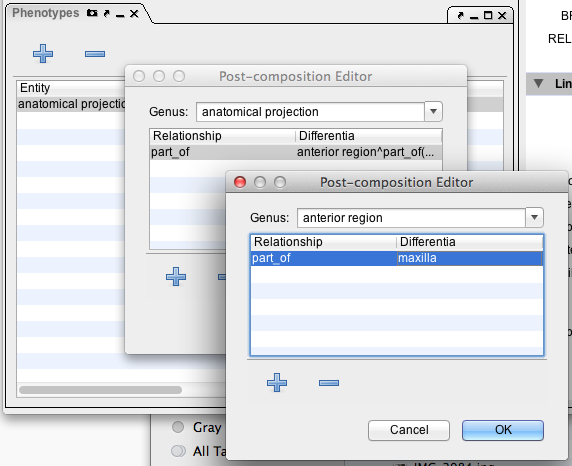Remove a phenotype with the Phenotypes minus icon
This screenshot has width=572, height=466.
click(95, 54)
